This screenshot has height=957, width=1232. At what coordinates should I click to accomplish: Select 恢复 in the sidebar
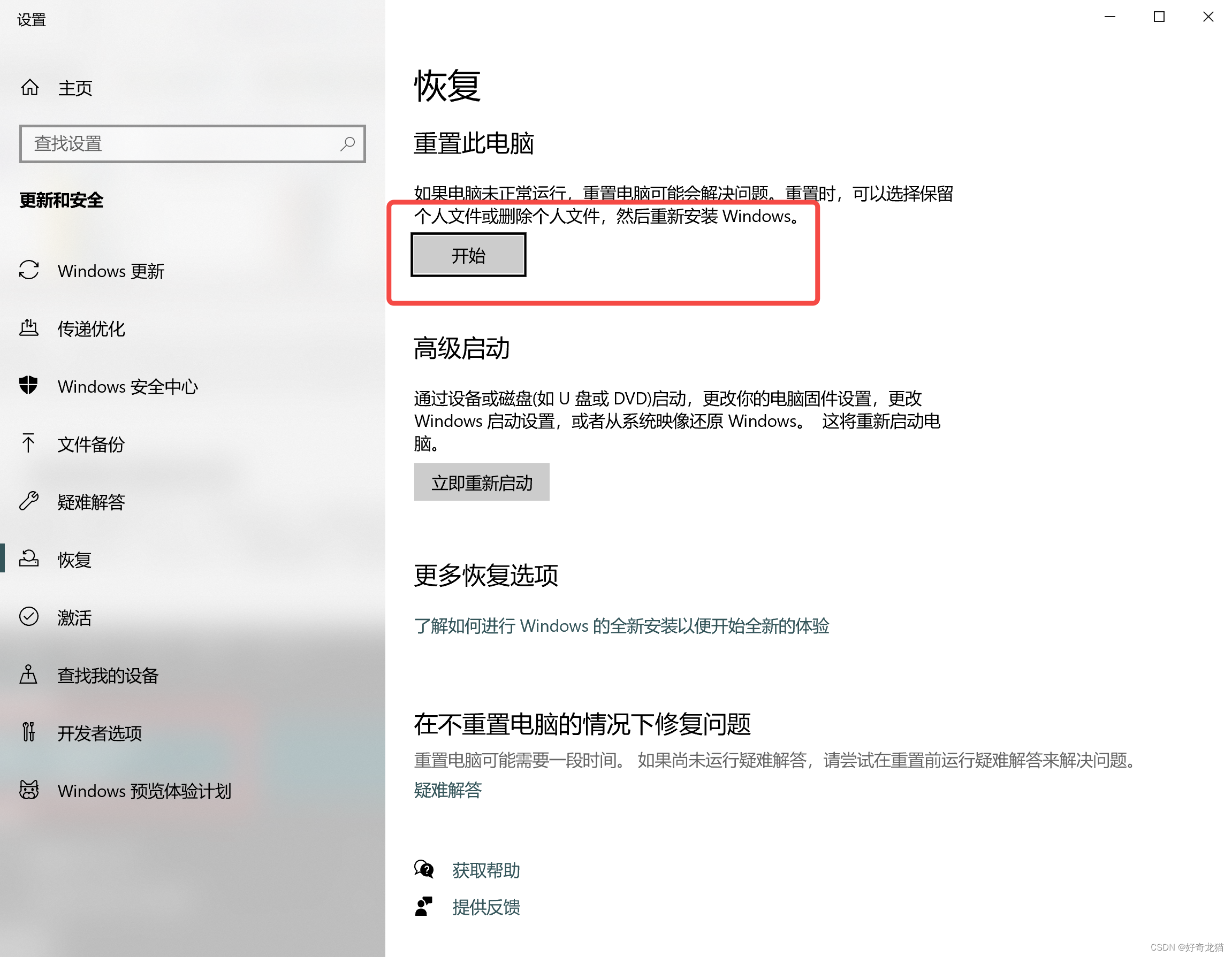(74, 560)
